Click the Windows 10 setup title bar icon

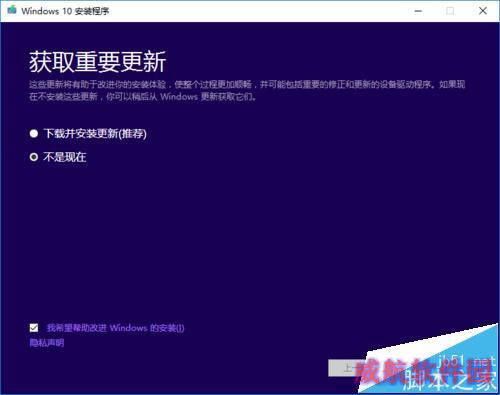click(12, 10)
